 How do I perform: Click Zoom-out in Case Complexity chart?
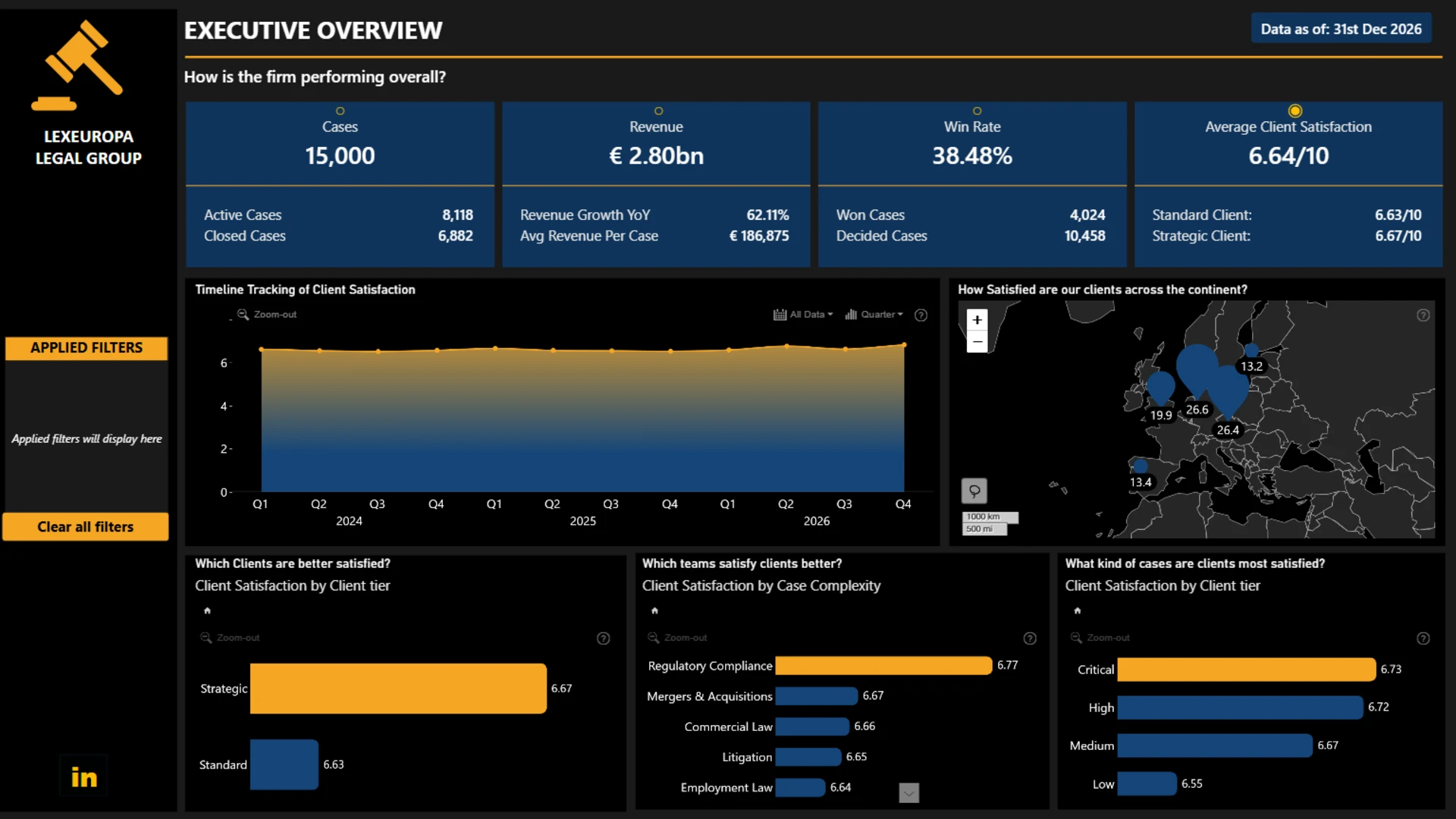(677, 638)
